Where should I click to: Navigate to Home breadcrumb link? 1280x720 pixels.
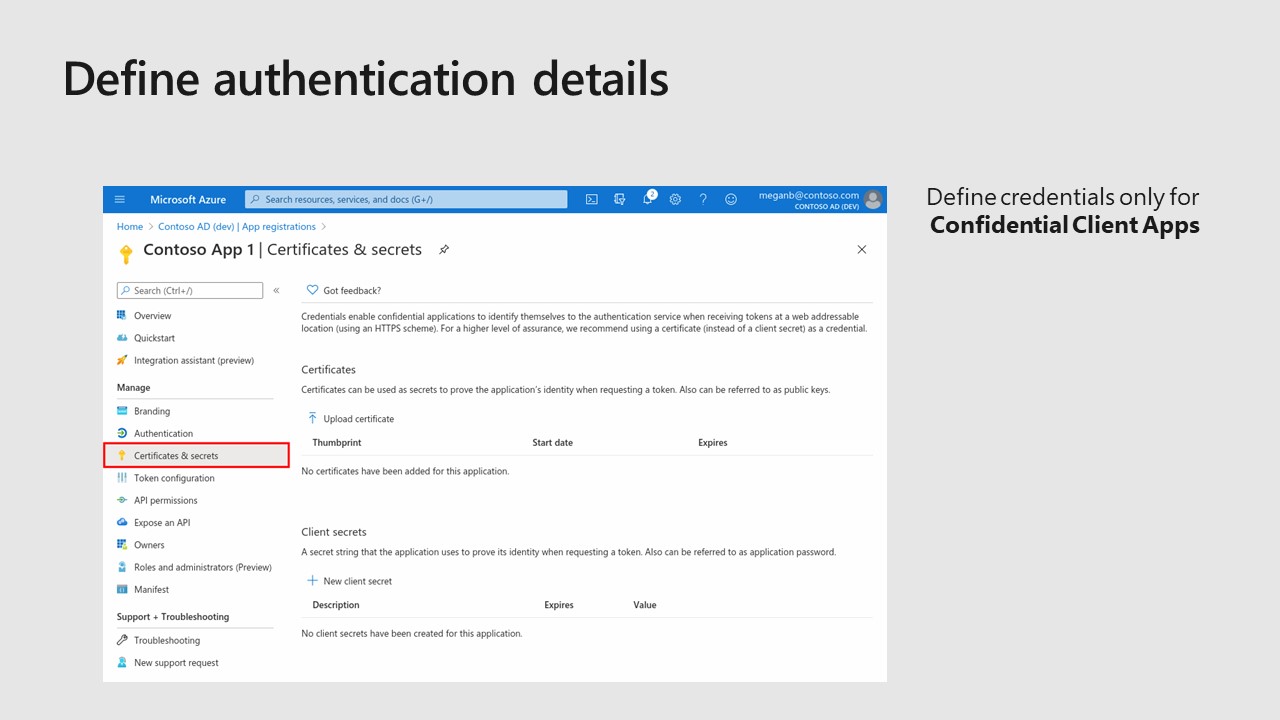[x=130, y=227]
